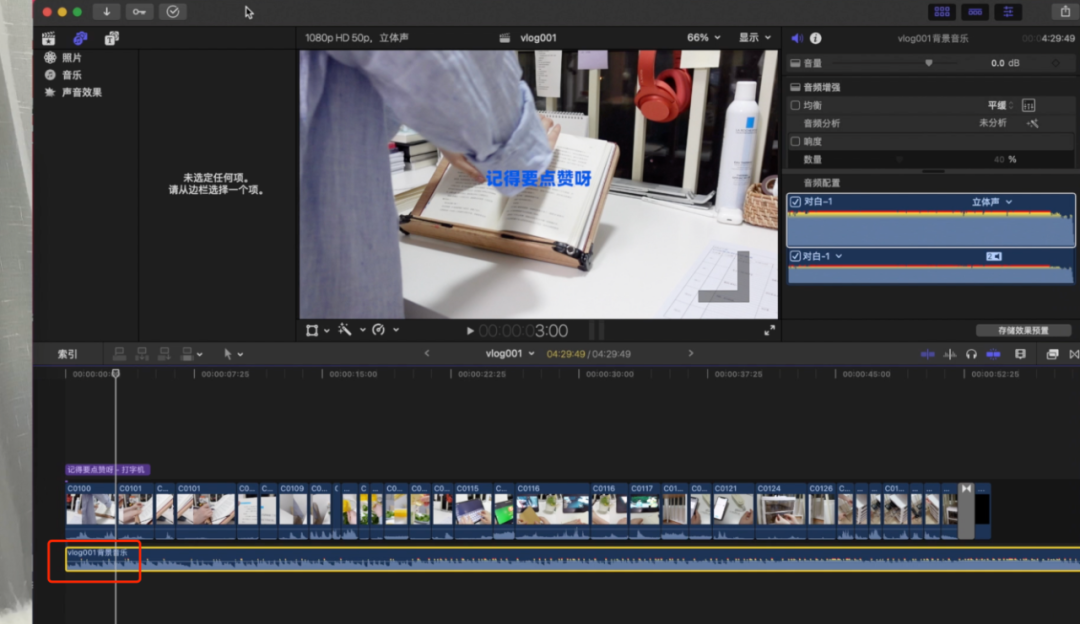Uncheck the second 对白-1 component checkbox
The width and height of the screenshot is (1080, 624).
click(x=796, y=256)
